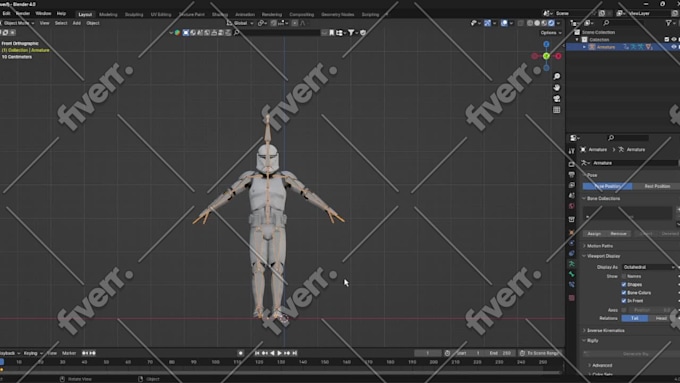Select wireframe viewport shading icon
The width and height of the screenshot is (680, 383).
click(x=530, y=23)
